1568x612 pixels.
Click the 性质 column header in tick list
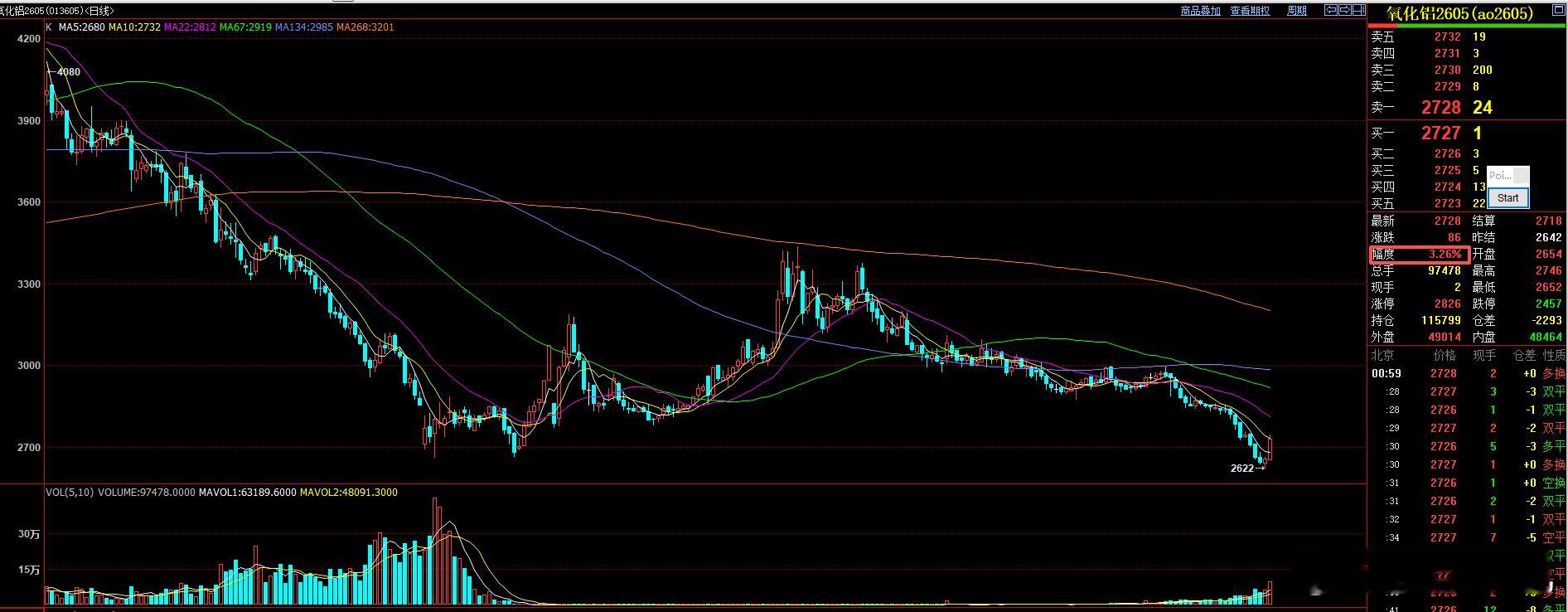coord(1554,355)
